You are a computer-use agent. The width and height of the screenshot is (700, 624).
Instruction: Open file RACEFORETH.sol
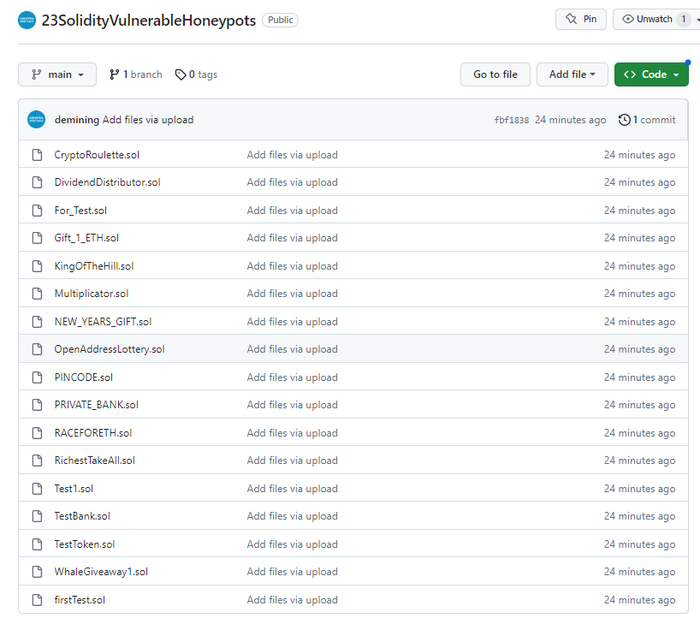point(93,433)
